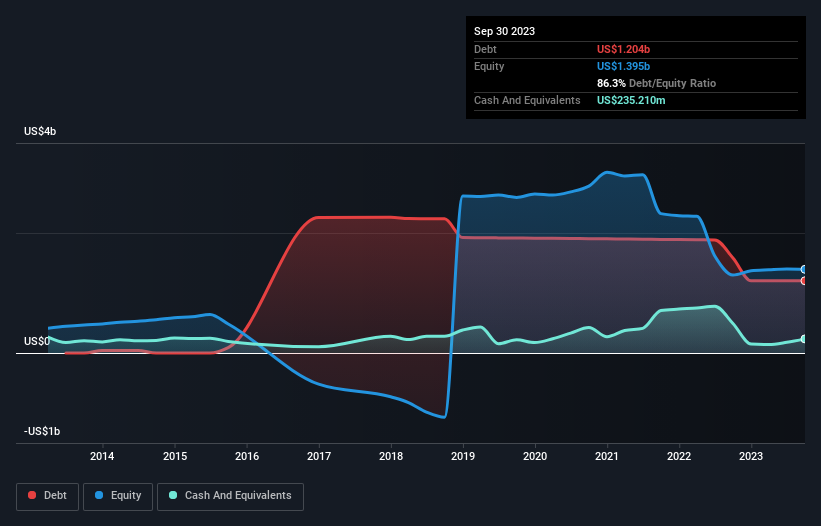Click the US$0 y-axis label
821x526 pixels.
click(37, 341)
